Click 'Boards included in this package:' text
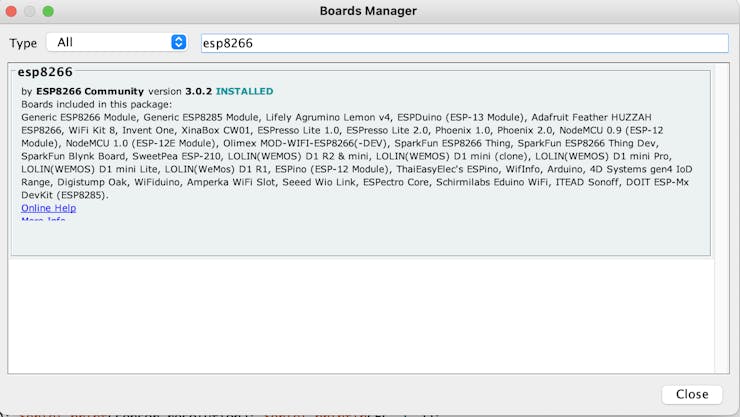 (97, 104)
